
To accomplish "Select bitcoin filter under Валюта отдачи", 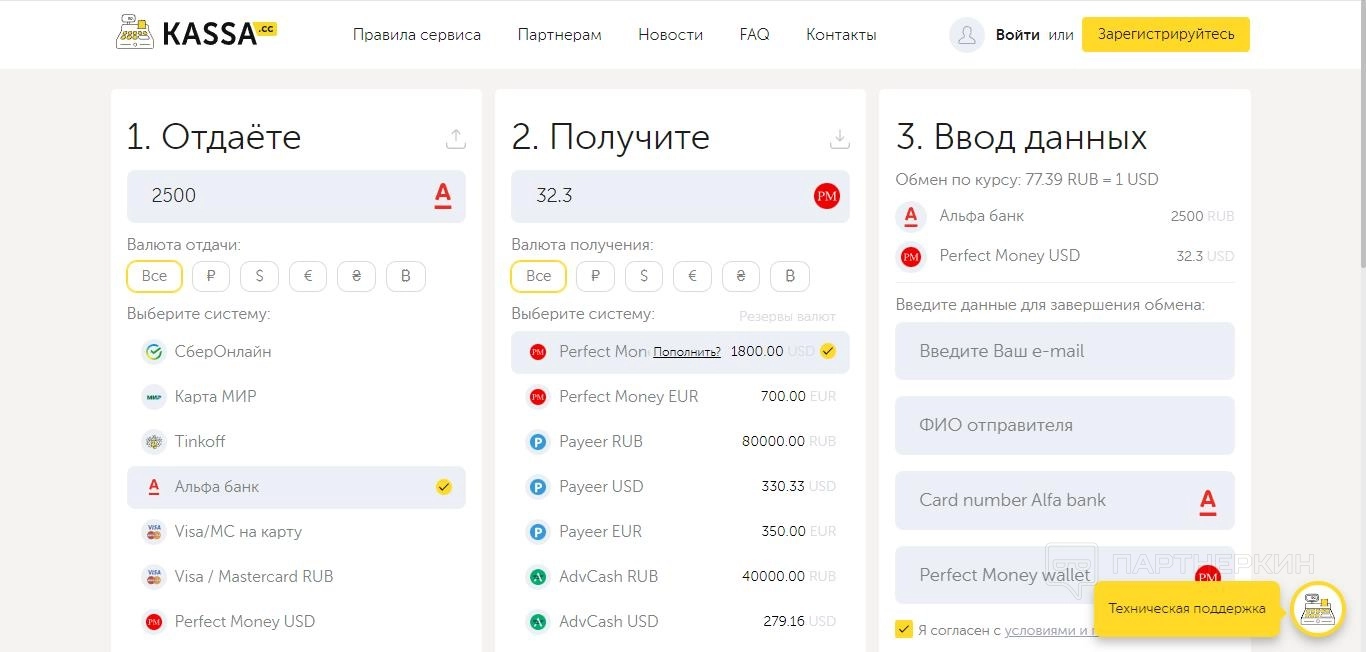I will click(406, 276).
